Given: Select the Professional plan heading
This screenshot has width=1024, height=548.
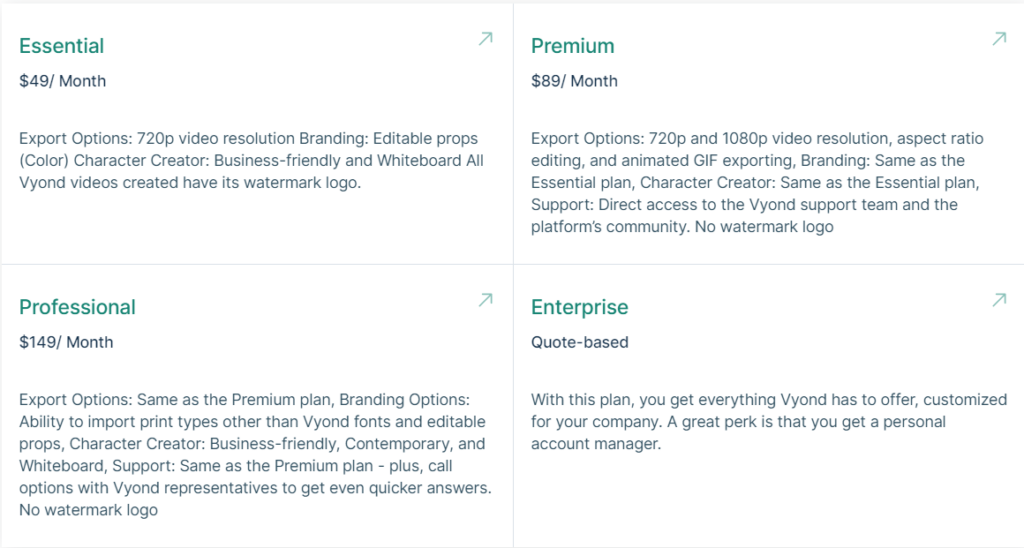Looking at the screenshot, I should (78, 307).
